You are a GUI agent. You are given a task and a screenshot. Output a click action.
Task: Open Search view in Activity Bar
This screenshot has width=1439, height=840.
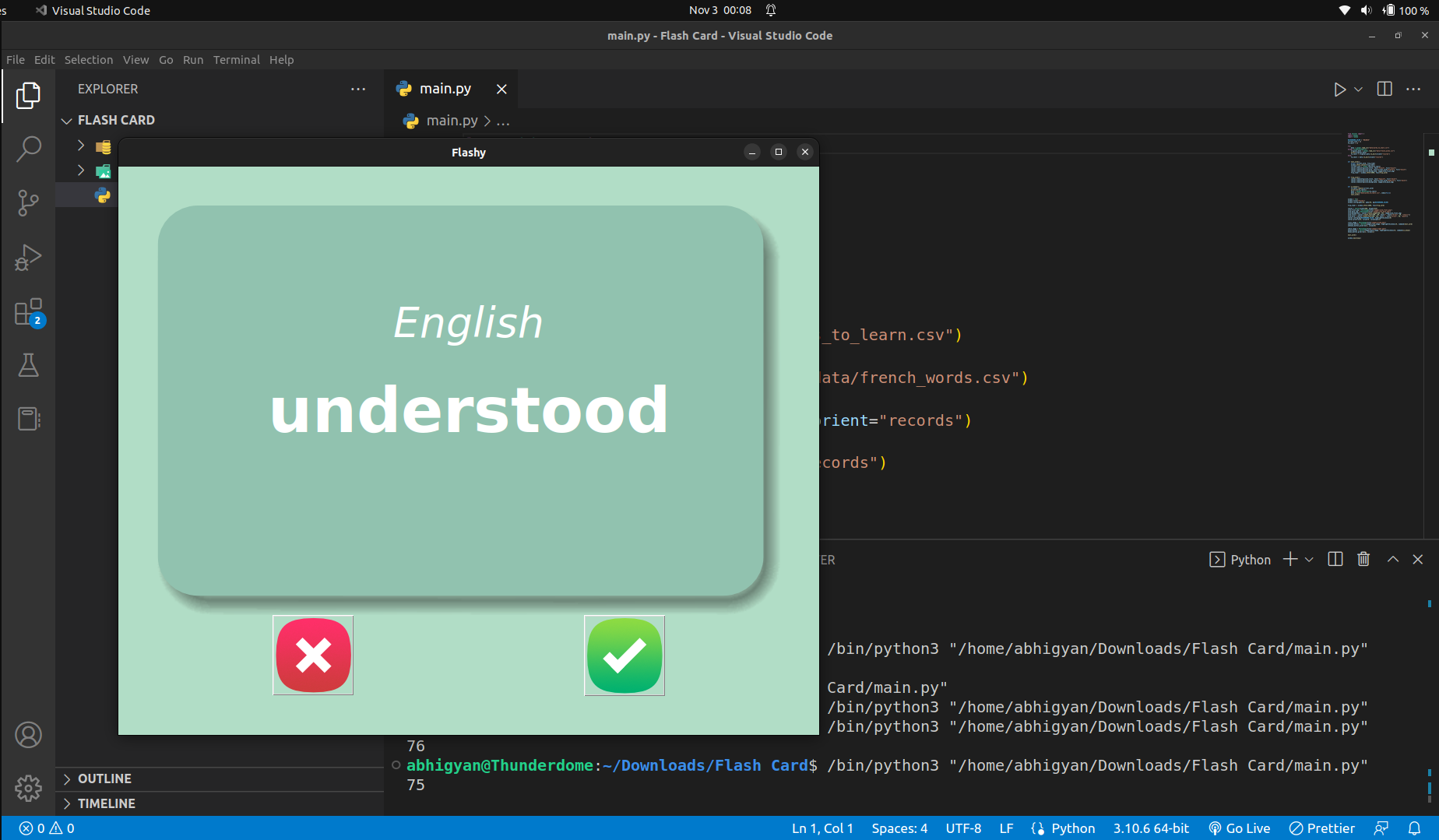click(29, 149)
